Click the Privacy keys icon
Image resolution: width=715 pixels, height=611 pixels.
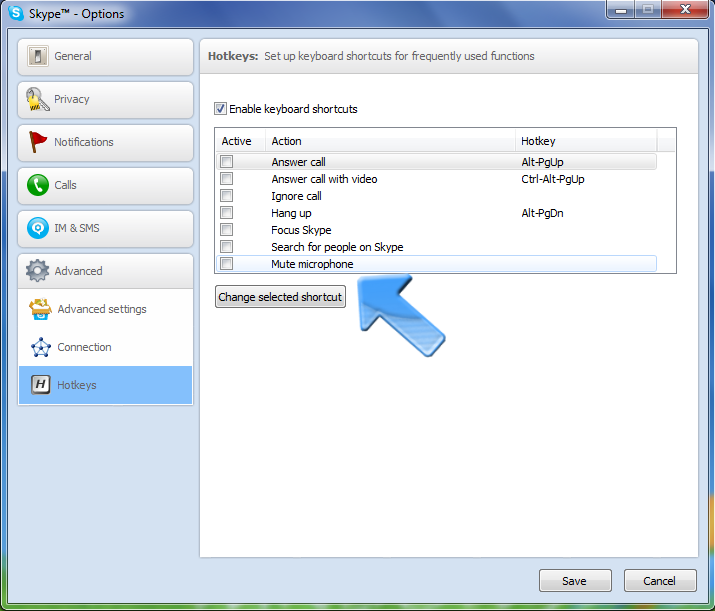(37, 99)
